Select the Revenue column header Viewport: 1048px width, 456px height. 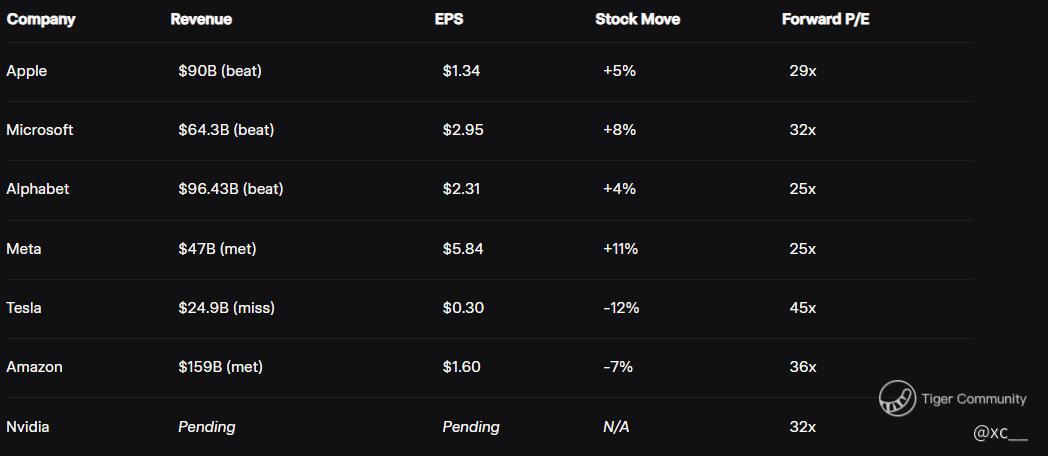[x=201, y=19]
